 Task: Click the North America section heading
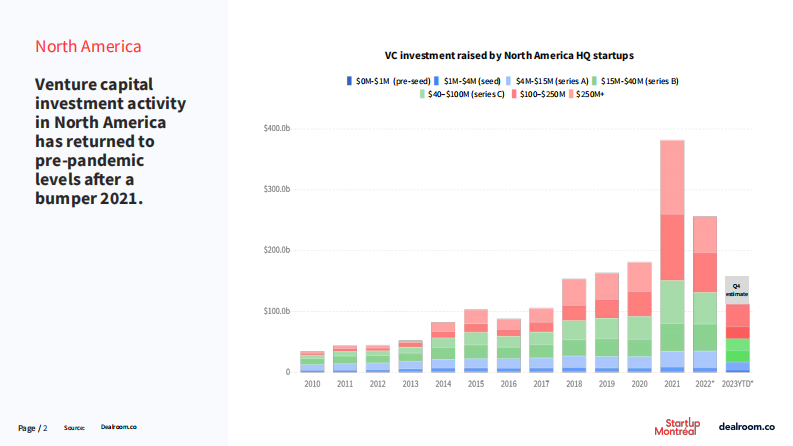click(x=88, y=46)
